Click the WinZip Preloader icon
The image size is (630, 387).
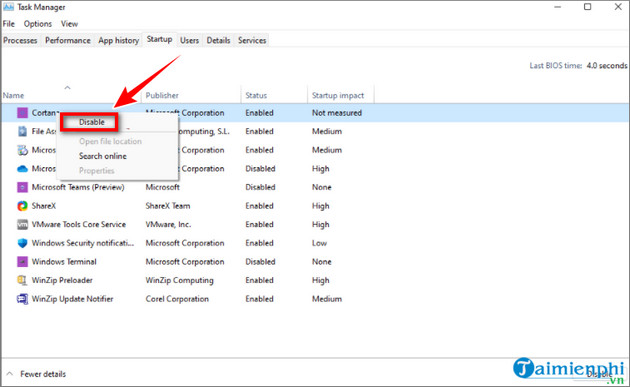click(x=22, y=280)
